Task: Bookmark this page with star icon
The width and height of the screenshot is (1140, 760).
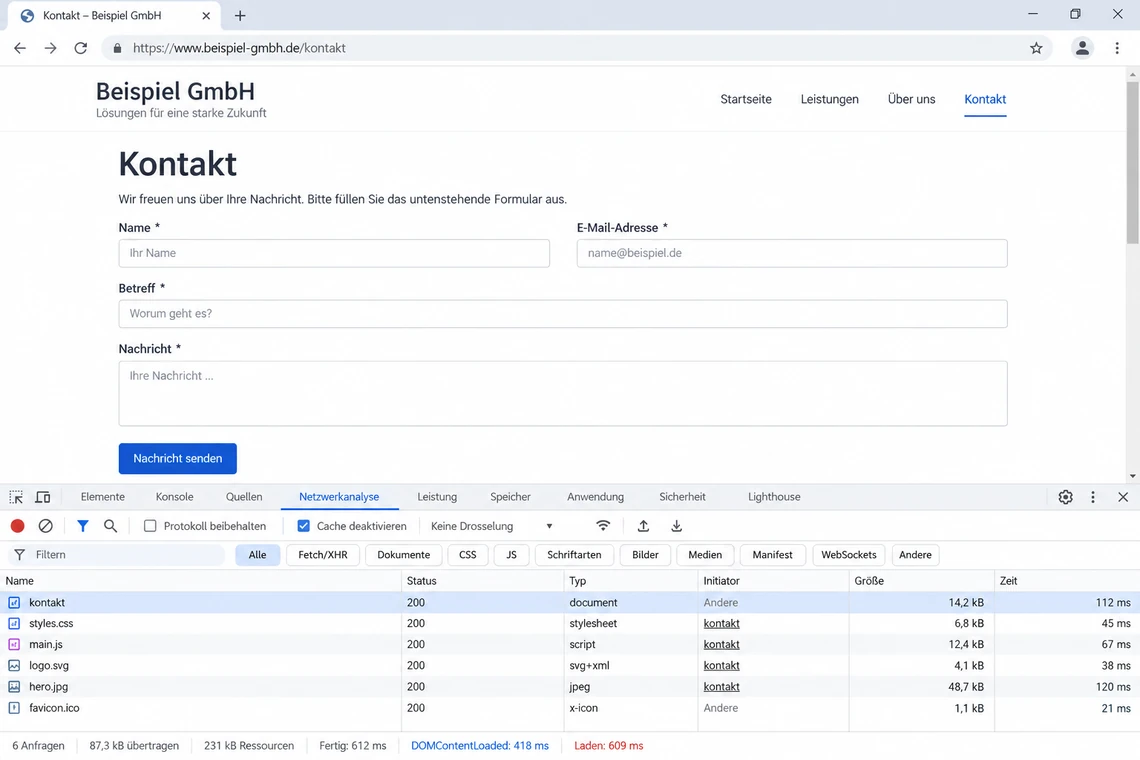Action: (1036, 48)
